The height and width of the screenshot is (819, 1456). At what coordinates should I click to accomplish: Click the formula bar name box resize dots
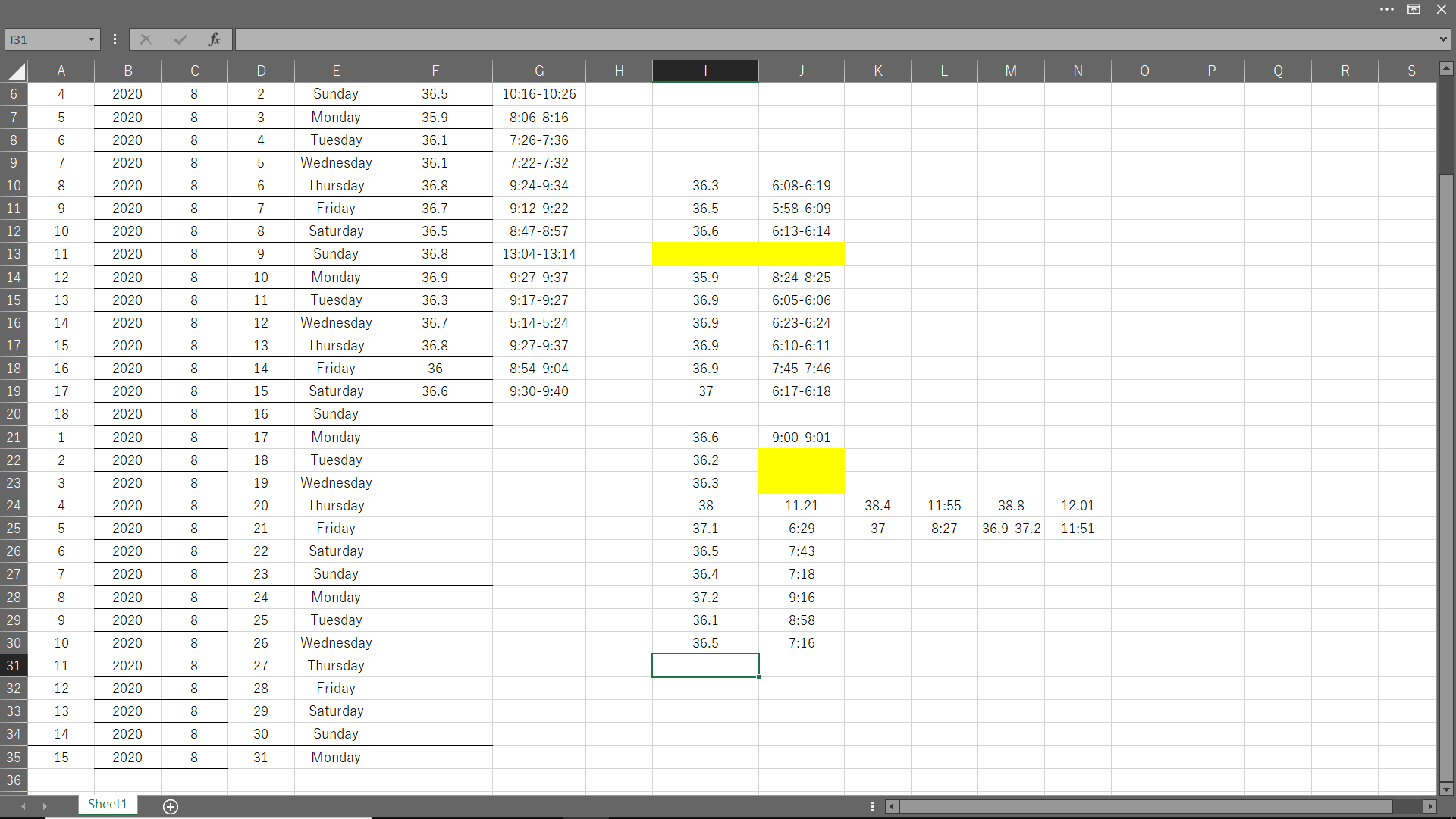(x=115, y=39)
